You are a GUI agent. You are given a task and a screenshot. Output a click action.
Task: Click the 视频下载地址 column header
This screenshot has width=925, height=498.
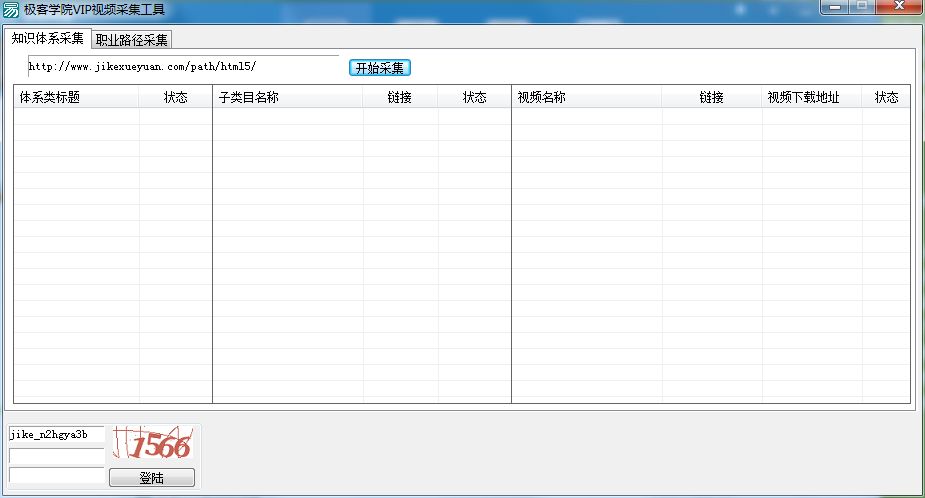(812, 97)
